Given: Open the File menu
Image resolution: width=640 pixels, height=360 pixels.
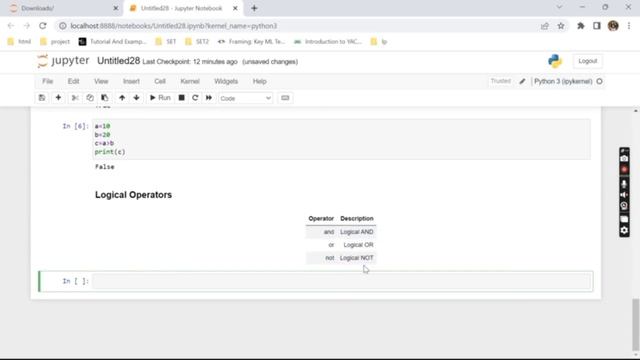Looking at the screenshot, I should click(x=48, y=81).
